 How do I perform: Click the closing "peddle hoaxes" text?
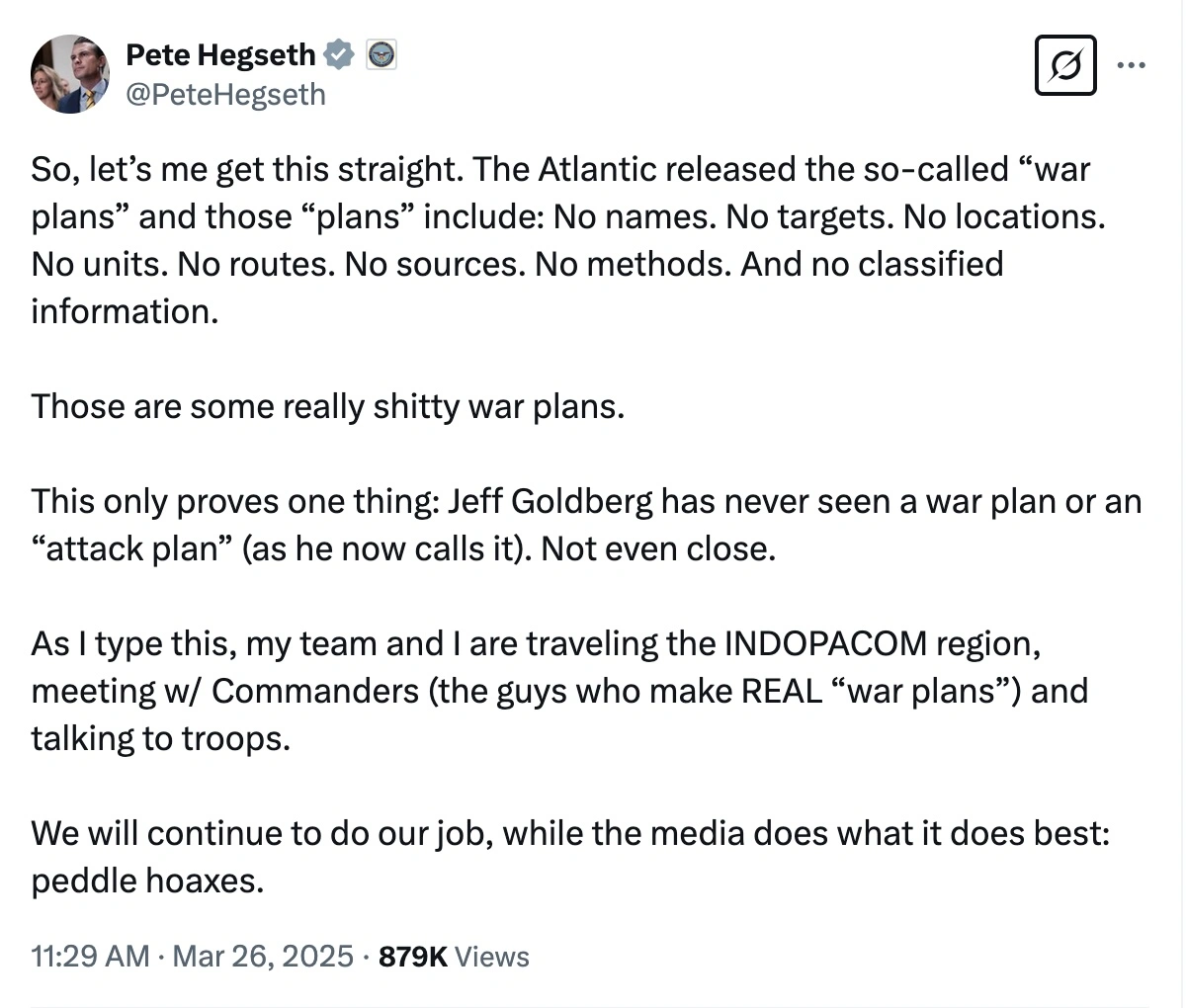pos(147,881)
